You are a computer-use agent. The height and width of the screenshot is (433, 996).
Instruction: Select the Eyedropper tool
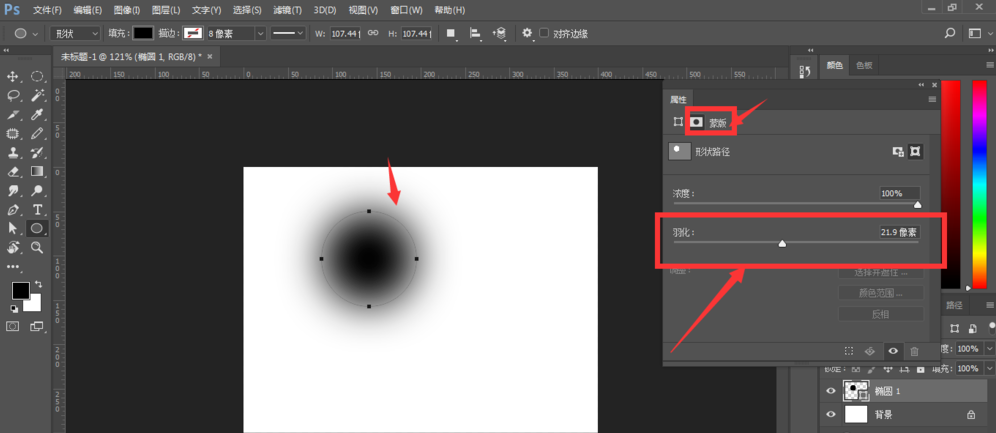tap(38, 115)
